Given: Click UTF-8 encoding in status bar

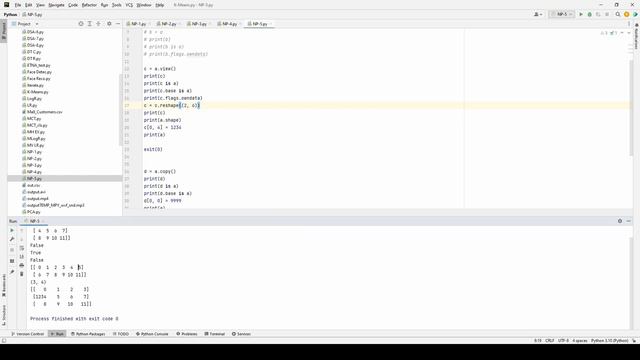Looking at the screenshot, I should tap(563, 340).
